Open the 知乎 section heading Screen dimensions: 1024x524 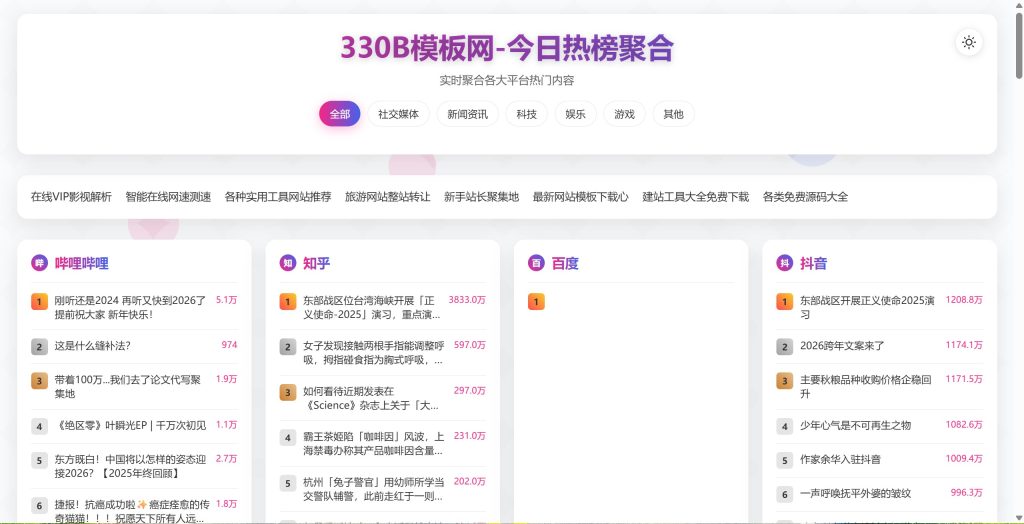coord(317,263)
